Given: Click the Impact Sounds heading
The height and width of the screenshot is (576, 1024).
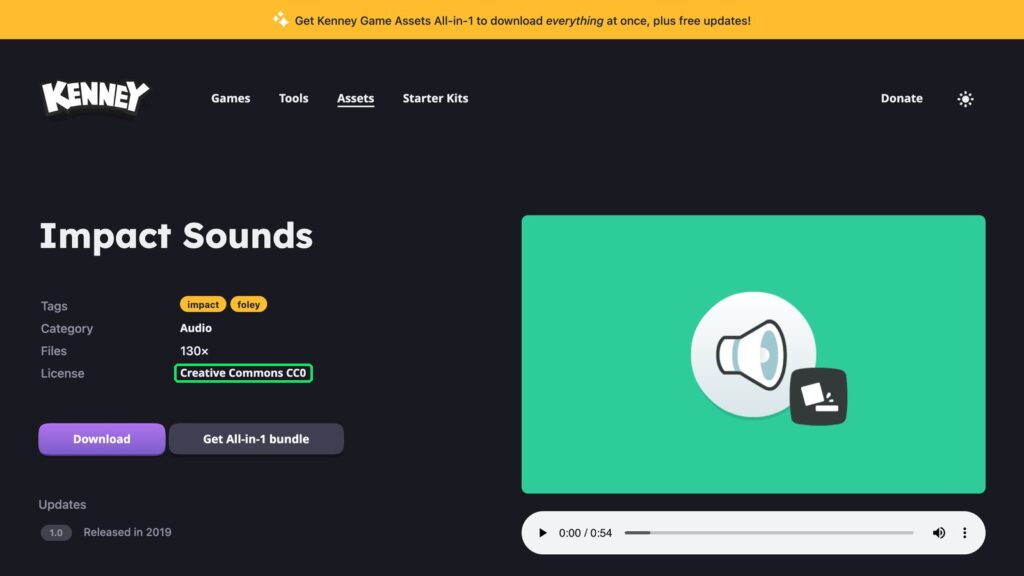Looking at the screenshot, I should tap(176, 236).
